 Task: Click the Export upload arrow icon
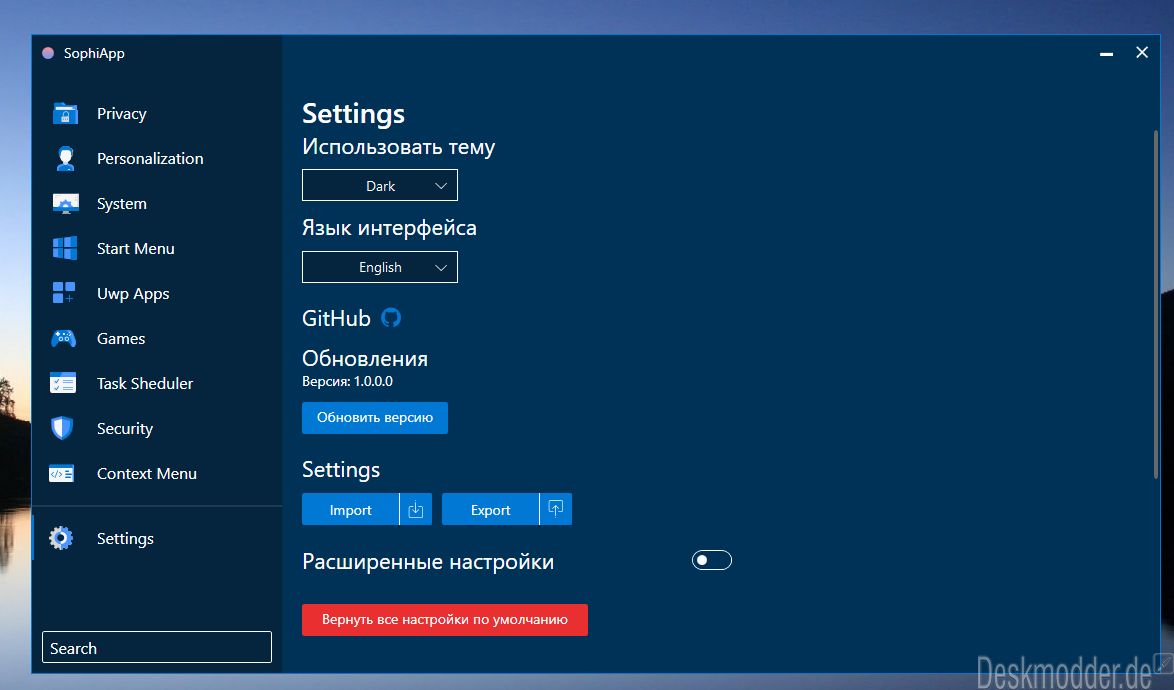click(x=556, y=510)
